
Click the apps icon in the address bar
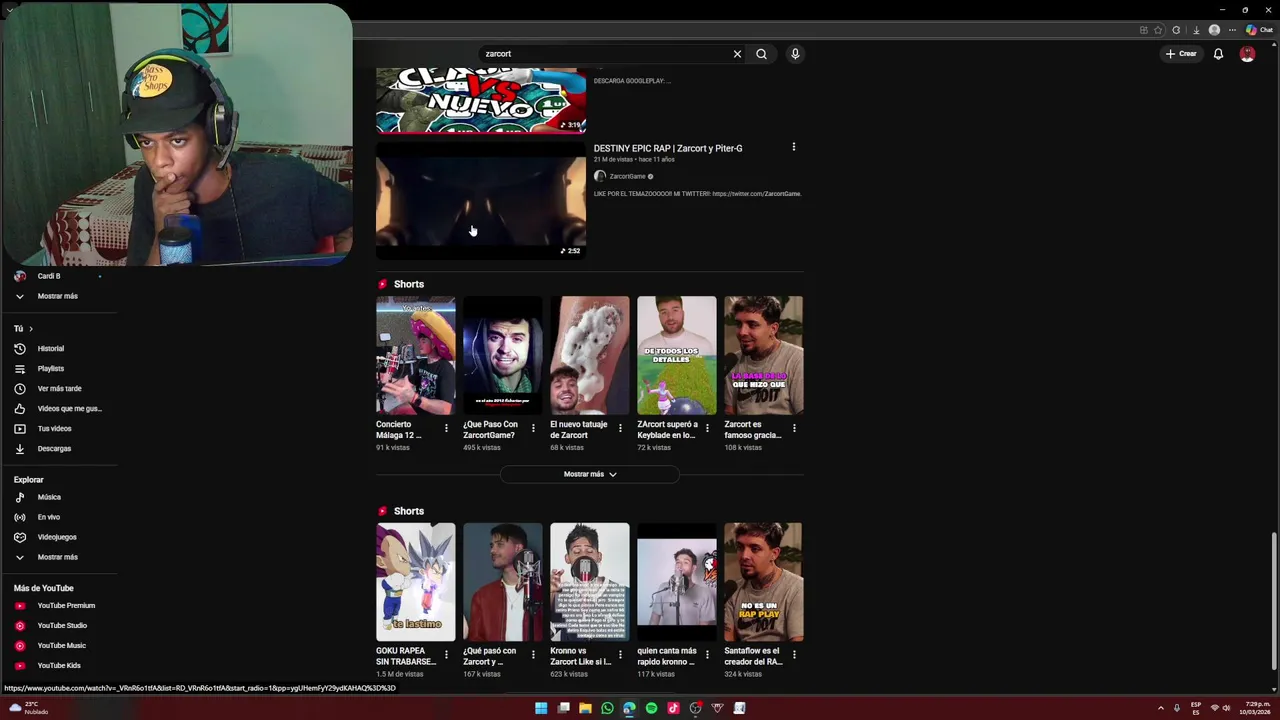coord(1143,30)
